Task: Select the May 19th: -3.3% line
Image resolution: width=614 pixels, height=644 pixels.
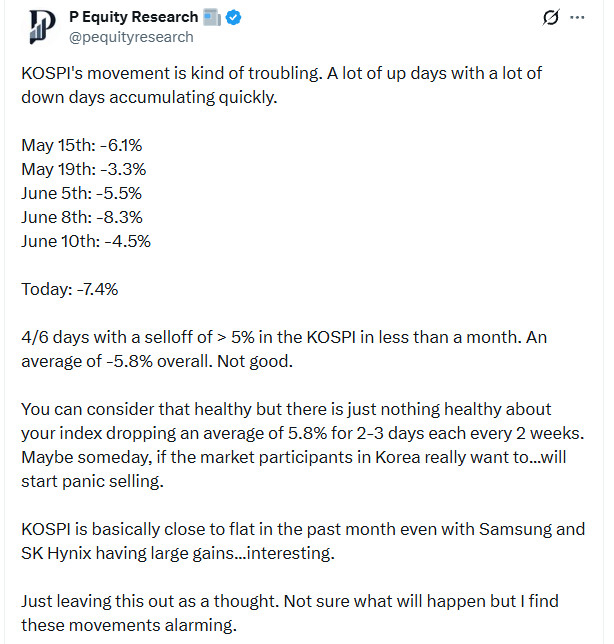Action: pos(83,169)
